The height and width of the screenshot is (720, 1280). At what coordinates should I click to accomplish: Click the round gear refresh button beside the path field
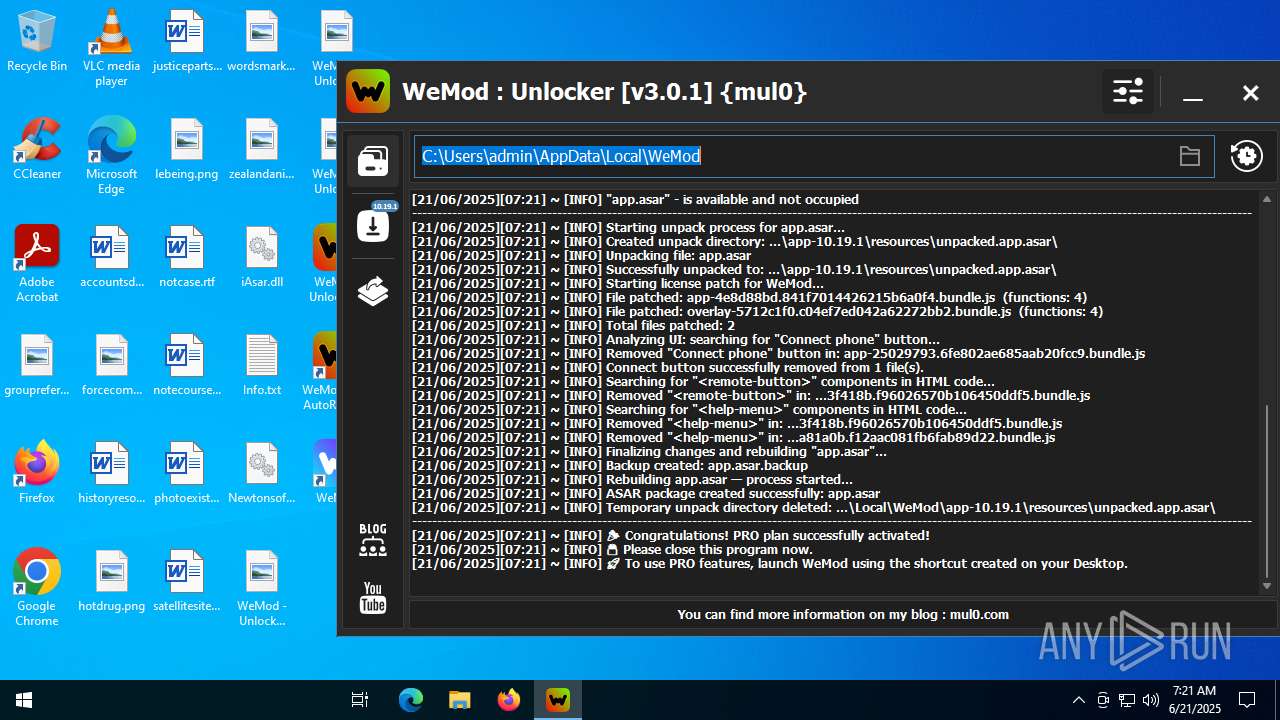click(1246, 156)
